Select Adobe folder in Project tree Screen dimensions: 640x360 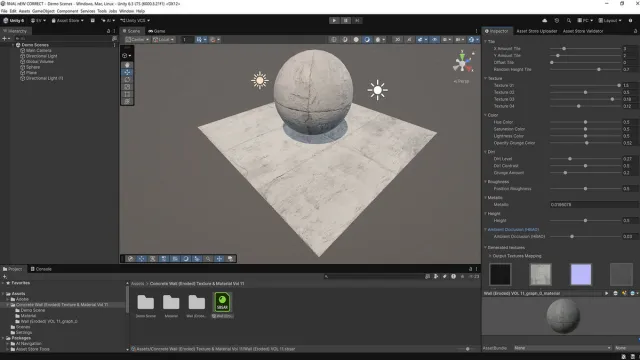pos(22,299)
